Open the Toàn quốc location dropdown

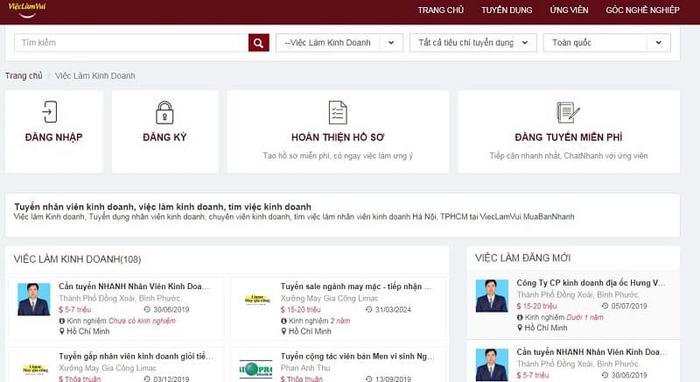click(x=607, y=43)
